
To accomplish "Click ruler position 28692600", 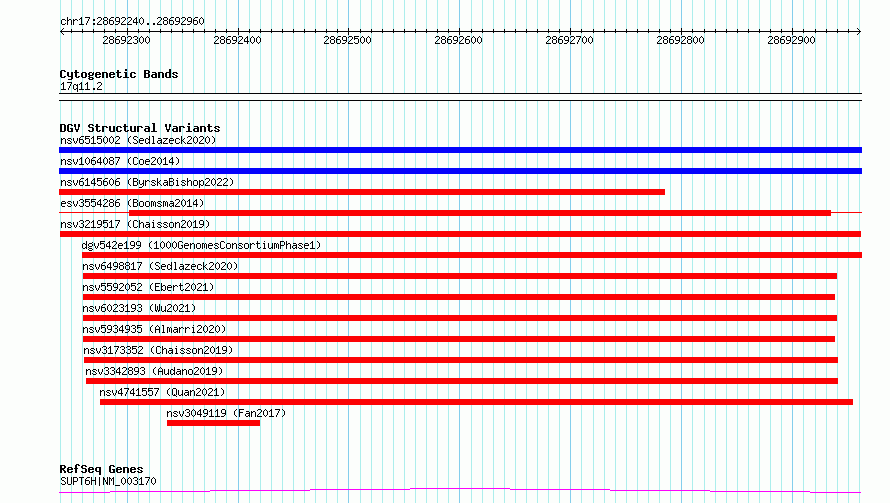I will click(x=458, y=40).
